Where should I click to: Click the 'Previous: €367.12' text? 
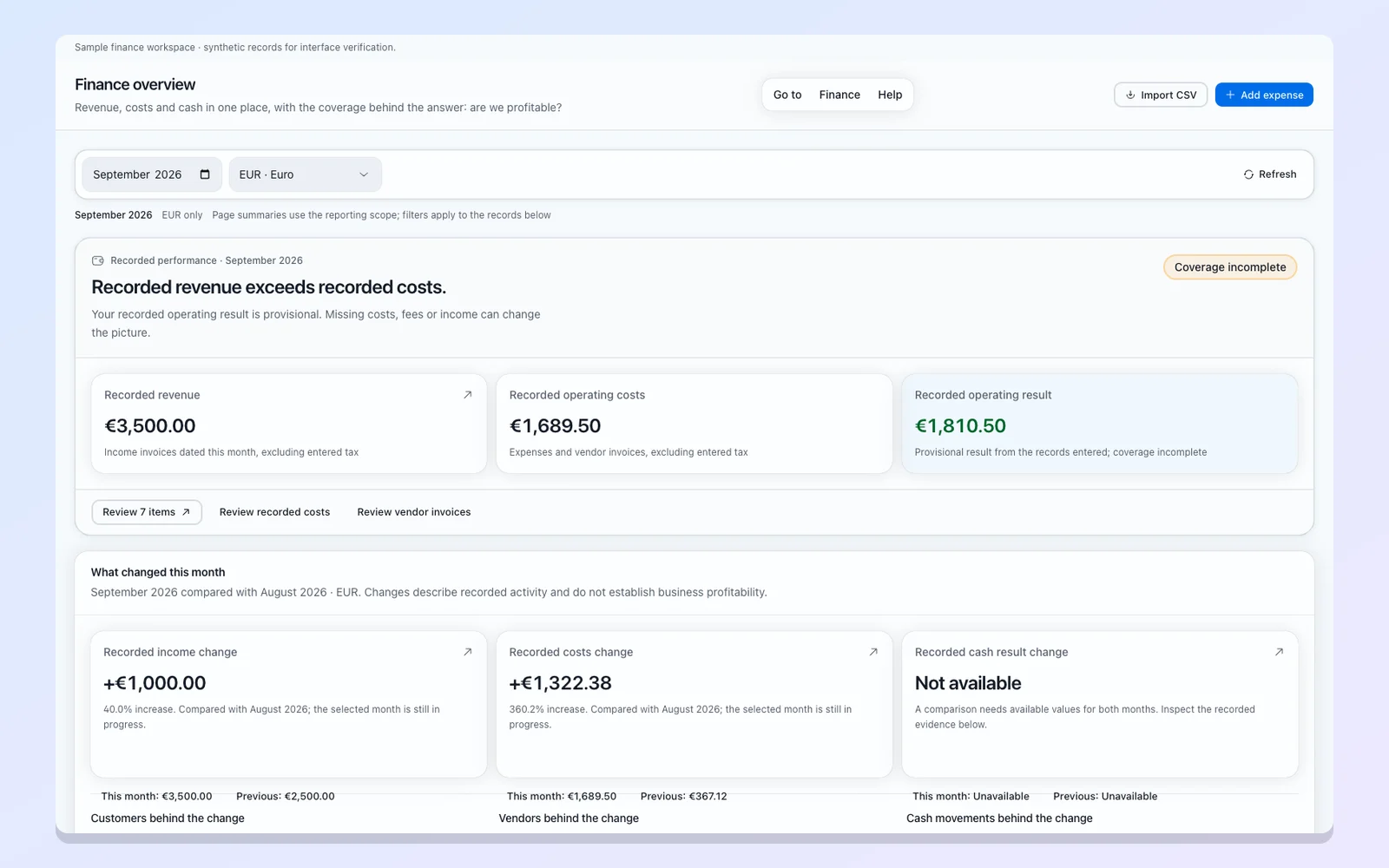[684, 796]
